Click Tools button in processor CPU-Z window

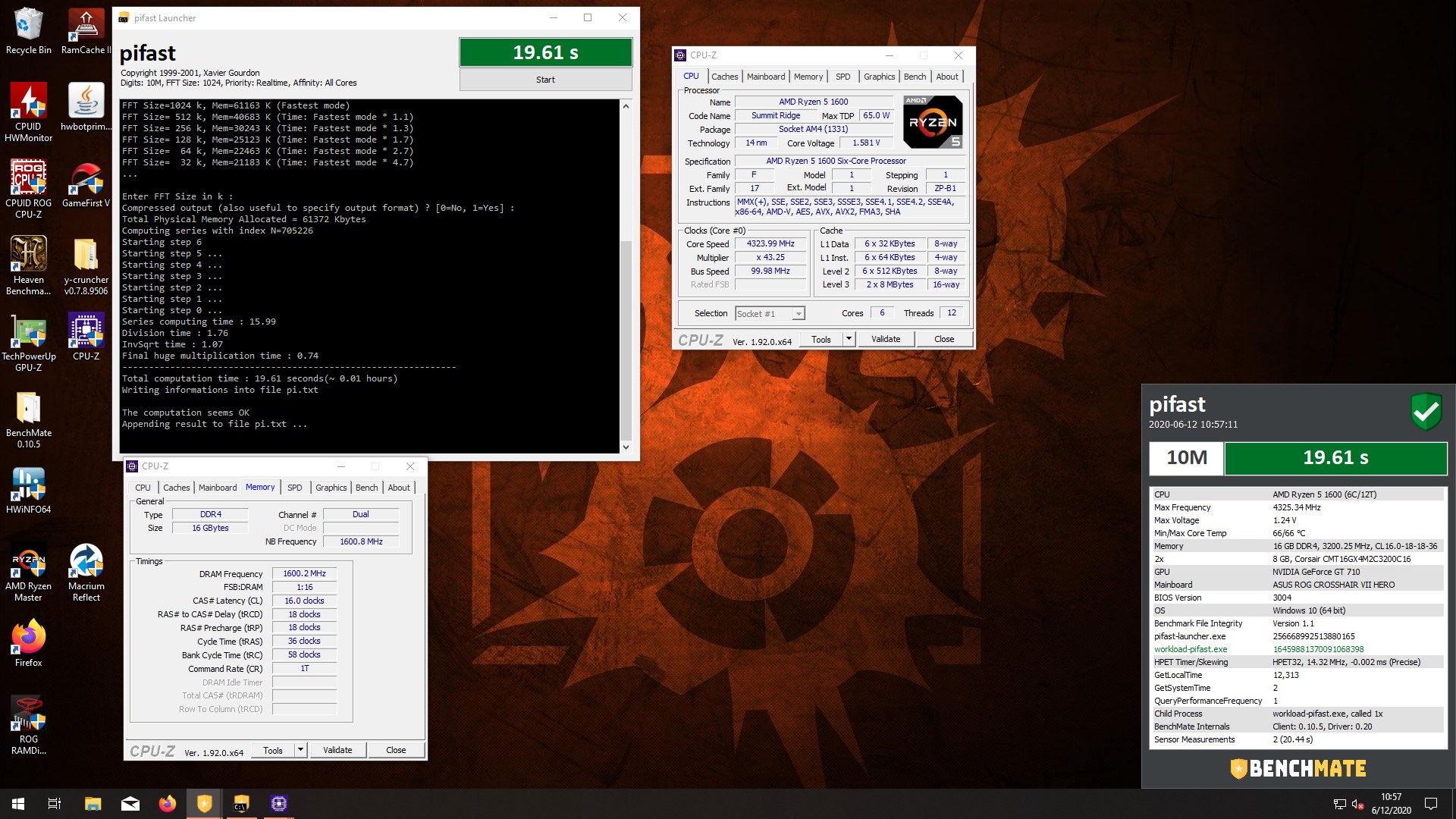pos(821,339)
